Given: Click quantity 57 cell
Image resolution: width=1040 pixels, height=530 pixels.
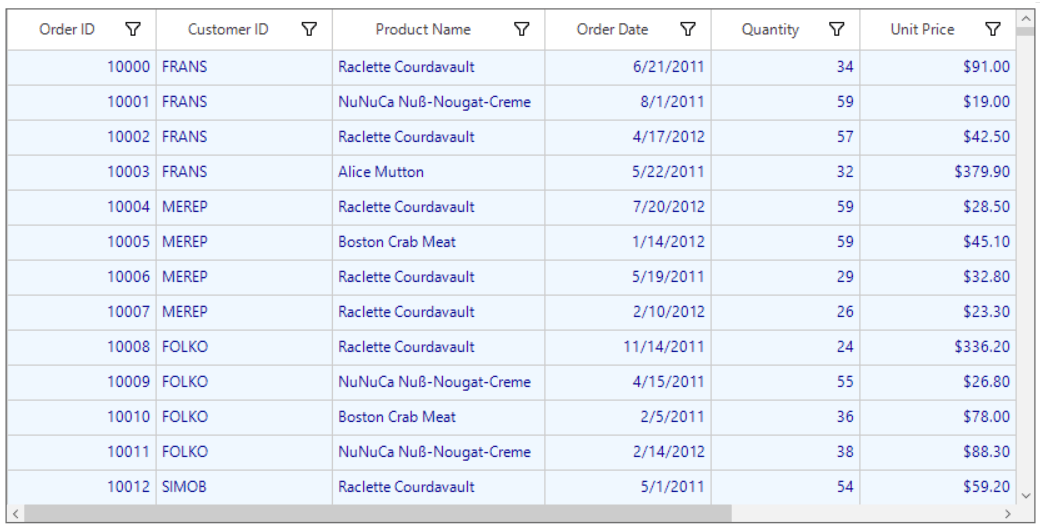Looking at the screenshot, I should tap(785, 137).
